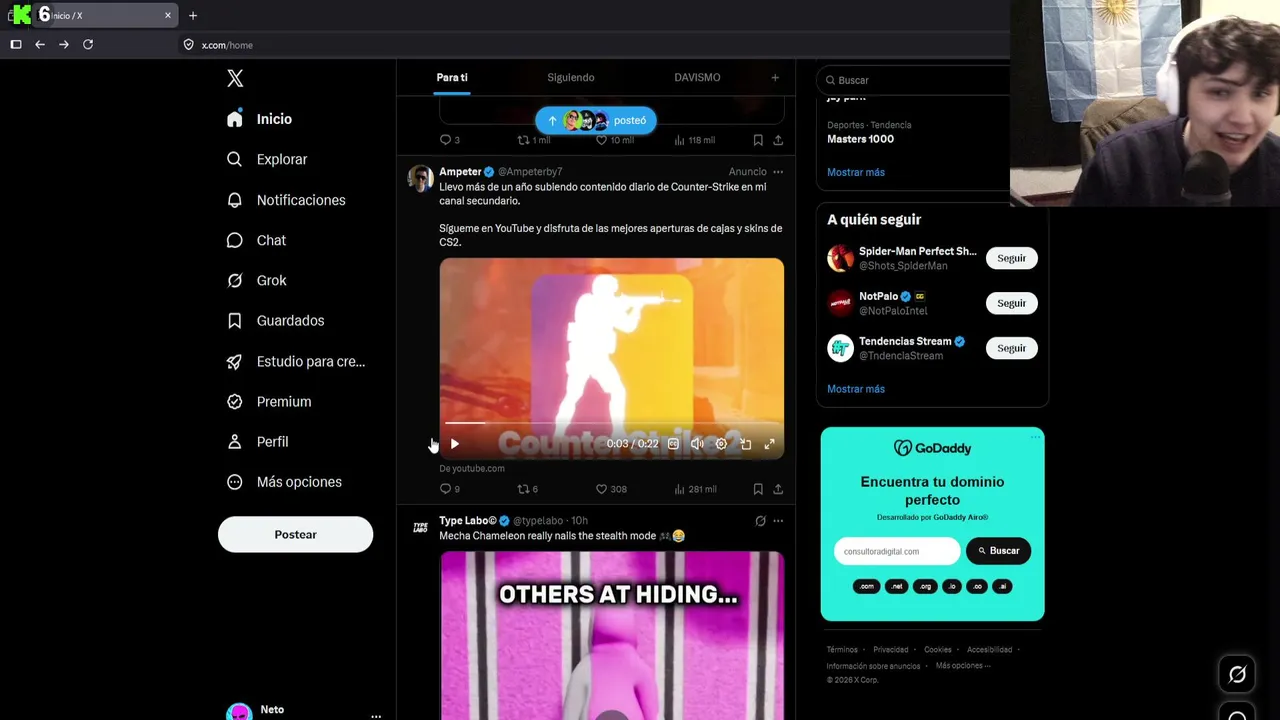Like the Ampeter post with 308 likes
The image size is (1280, 720).
(x=611, y=489)
